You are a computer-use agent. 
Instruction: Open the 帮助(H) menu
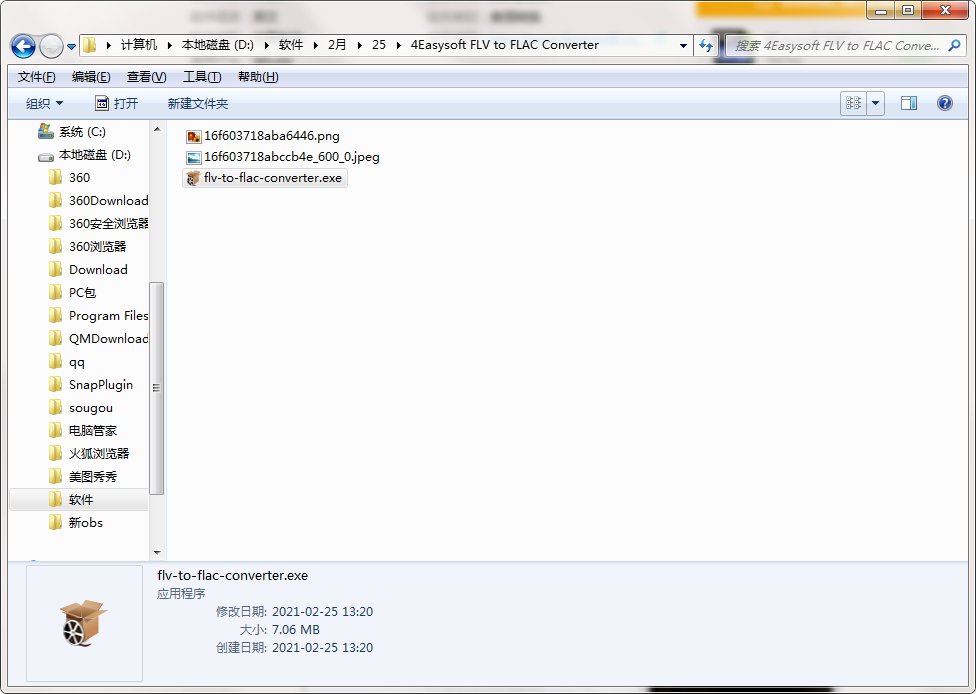tap(258, 77)
